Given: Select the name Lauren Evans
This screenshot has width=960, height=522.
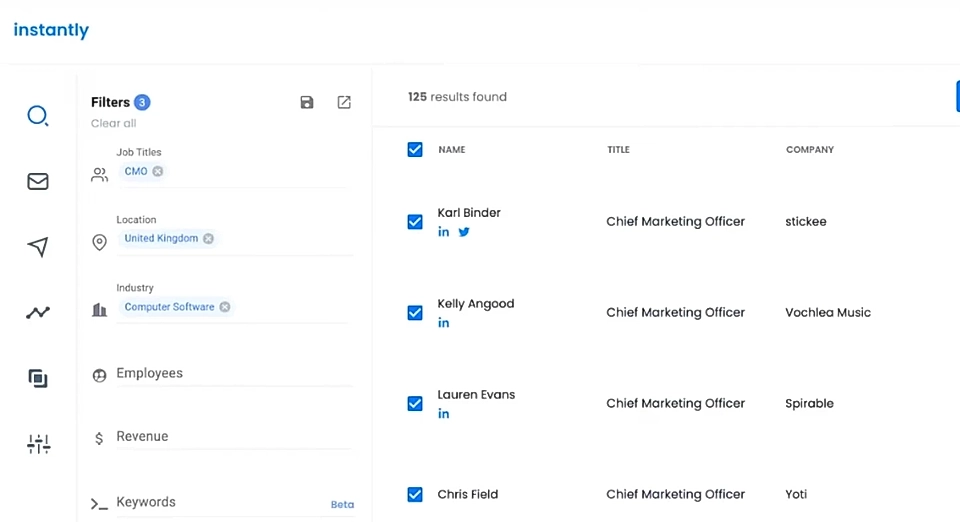Looking at the screenshot, I should 476,395.
